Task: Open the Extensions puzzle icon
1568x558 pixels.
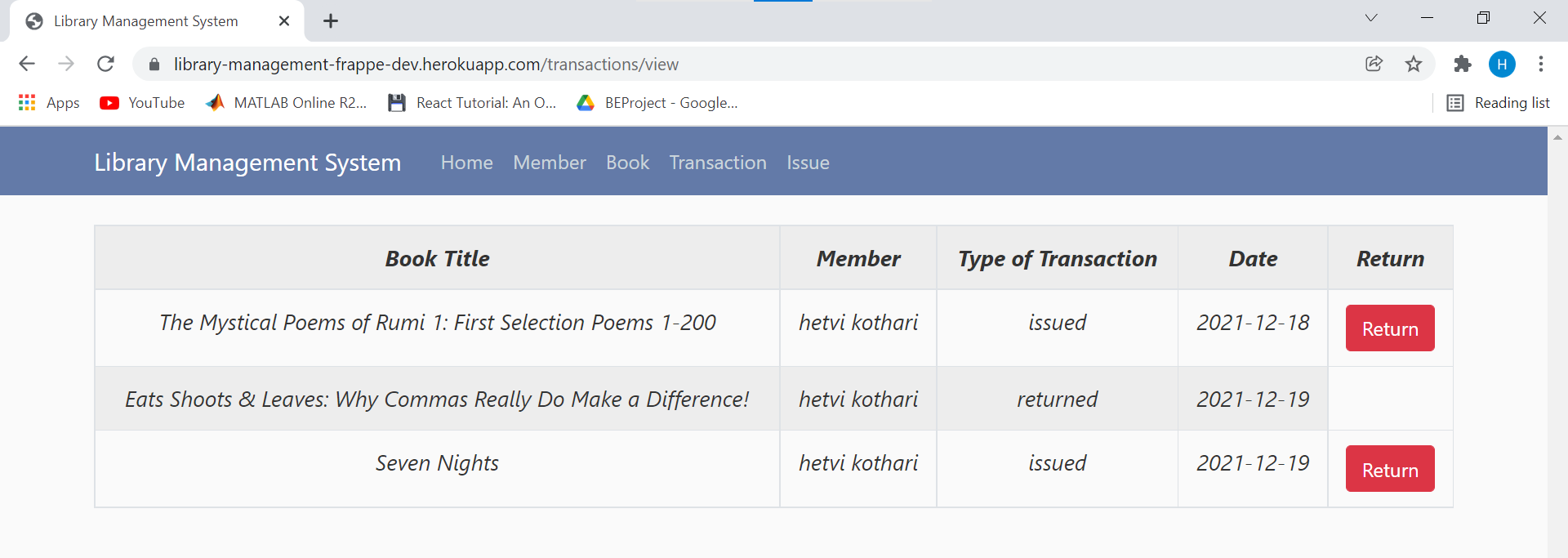Action: click(1462, 64)
